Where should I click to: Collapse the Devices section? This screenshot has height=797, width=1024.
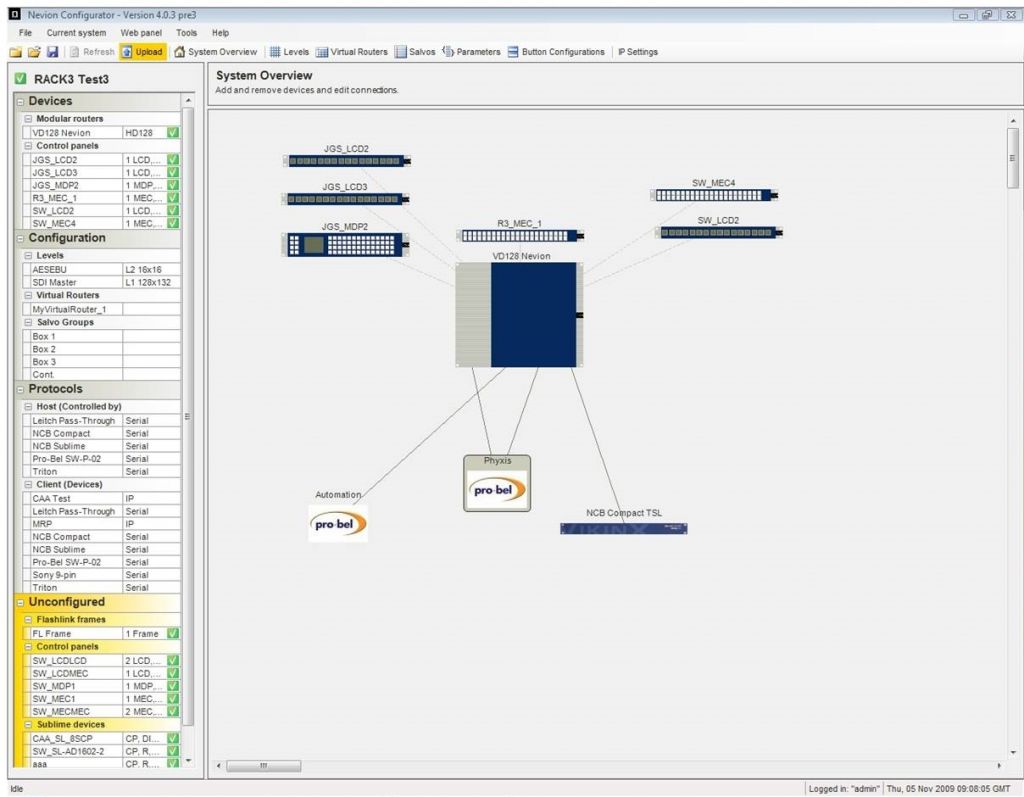tap(19, 100)
